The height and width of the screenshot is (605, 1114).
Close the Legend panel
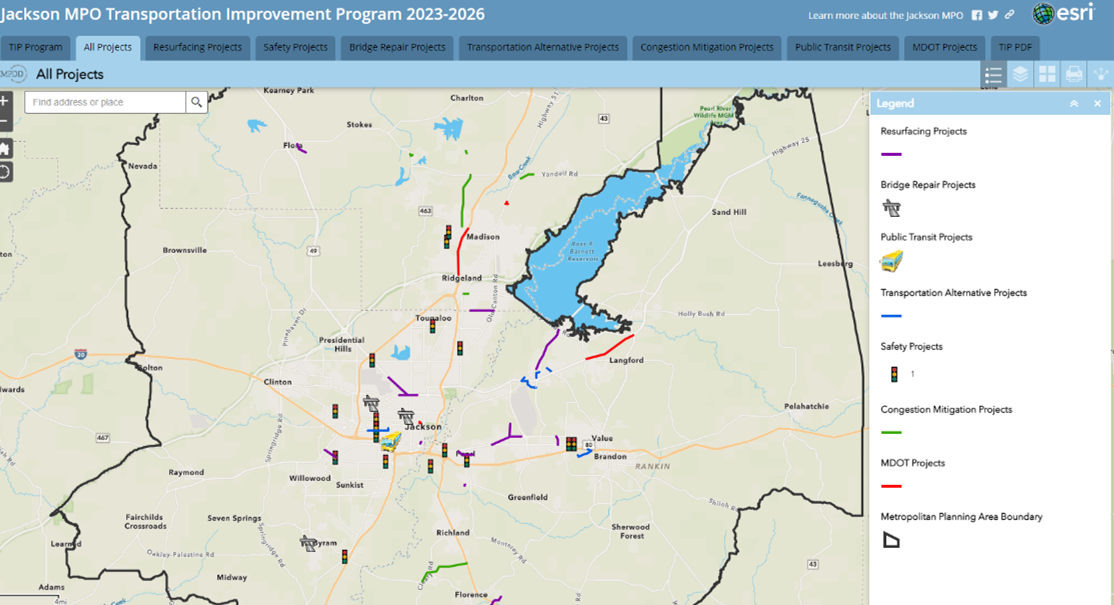1098,104
